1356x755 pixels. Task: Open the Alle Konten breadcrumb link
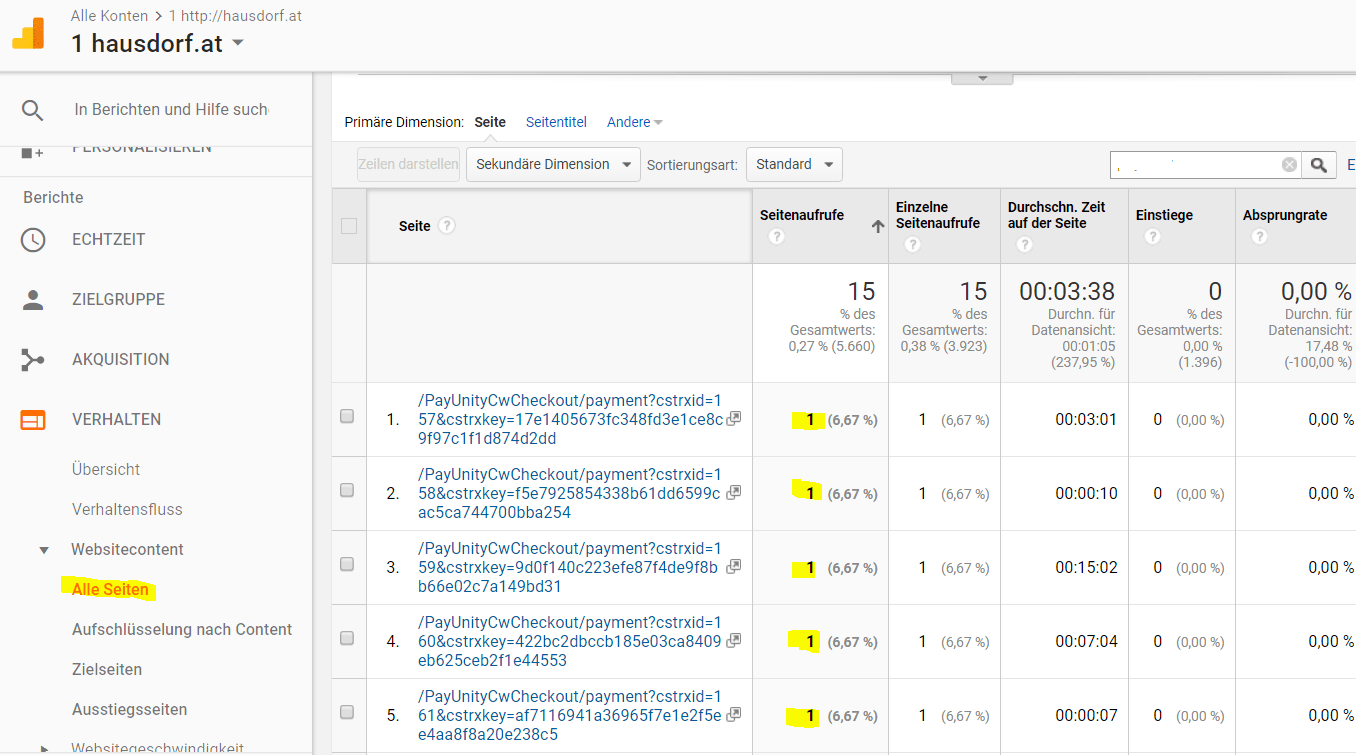pos(109,16)
